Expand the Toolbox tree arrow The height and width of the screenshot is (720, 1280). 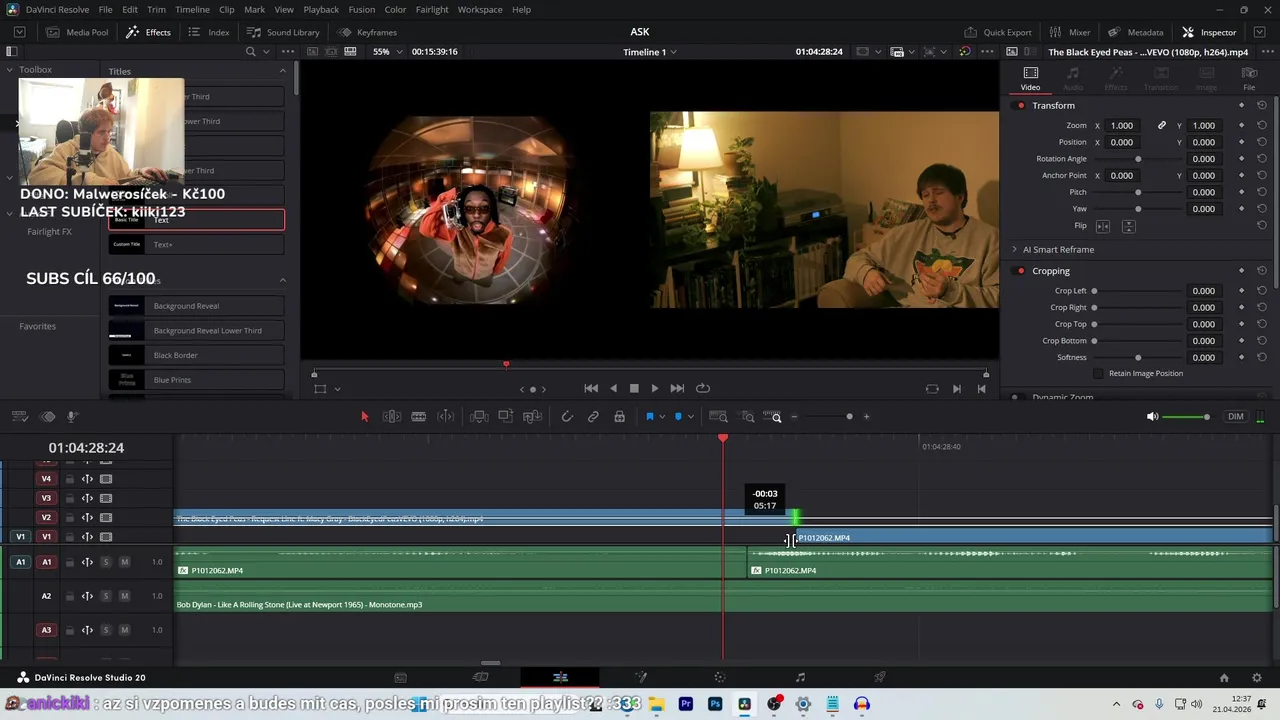(9, 70)
